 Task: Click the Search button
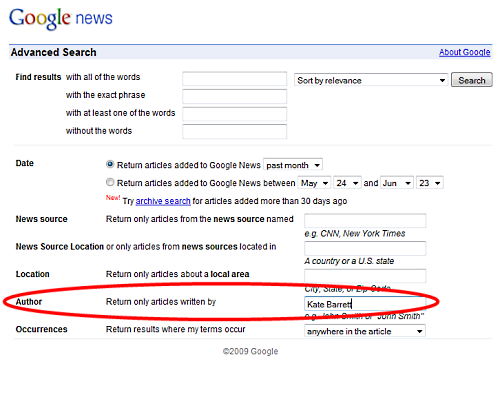coord(471,80)
